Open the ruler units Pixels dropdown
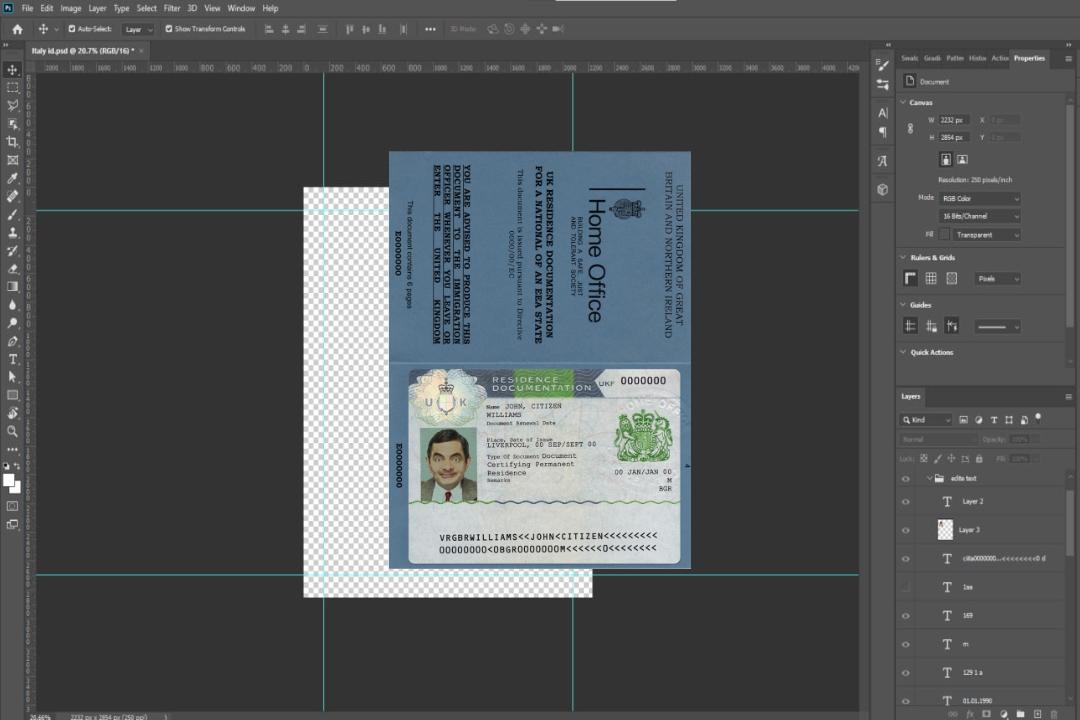The width and height of the screenshot is (1080, 720). coord(998,279)
